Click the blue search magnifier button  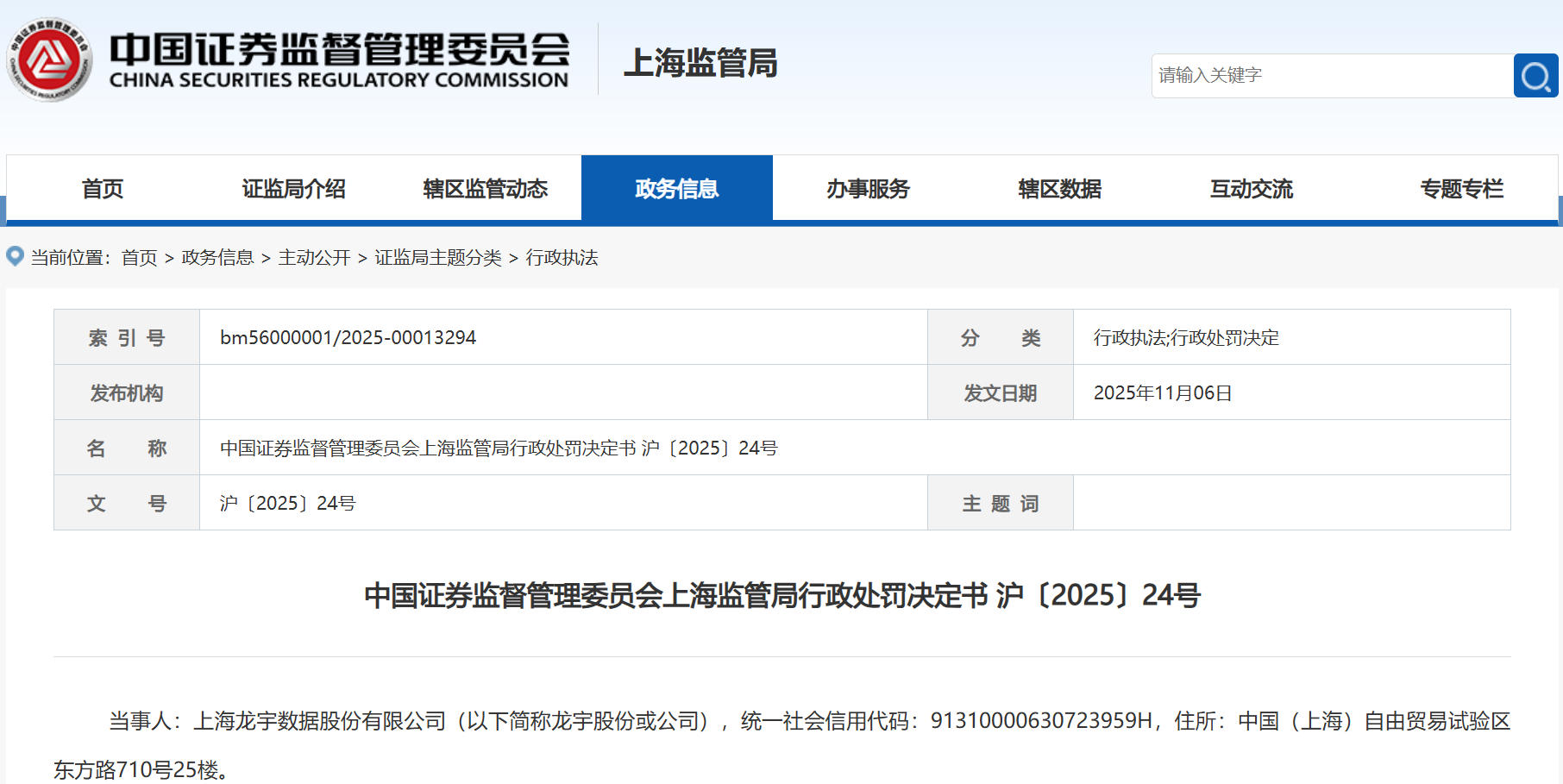[1535, 76]
